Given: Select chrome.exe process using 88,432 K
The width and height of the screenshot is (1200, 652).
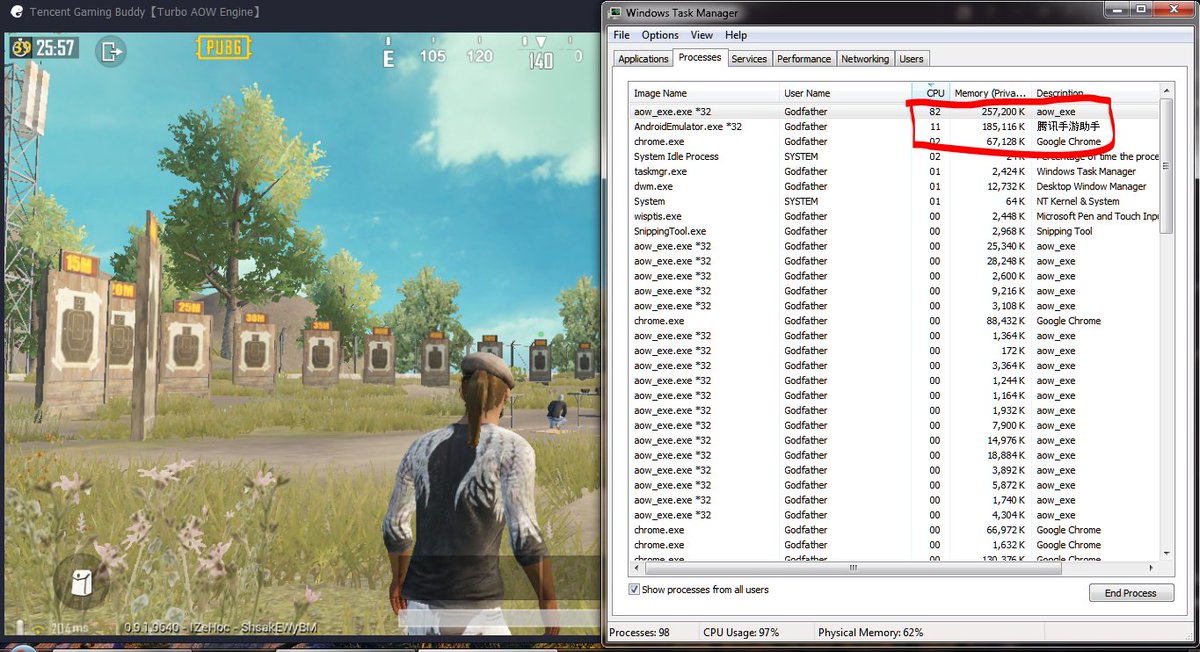Looking at the screenshot, I should 894,321.
